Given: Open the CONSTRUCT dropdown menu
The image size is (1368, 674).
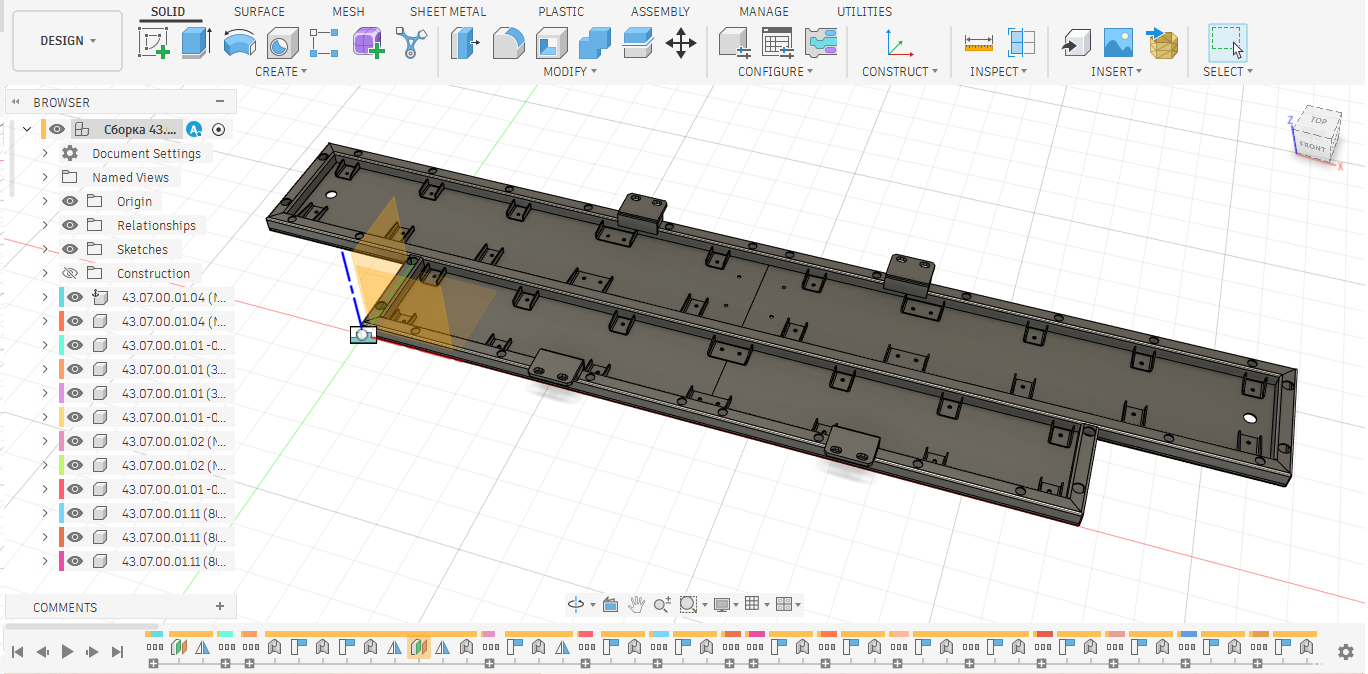Looking at the screenshot, I should point(900,72).
